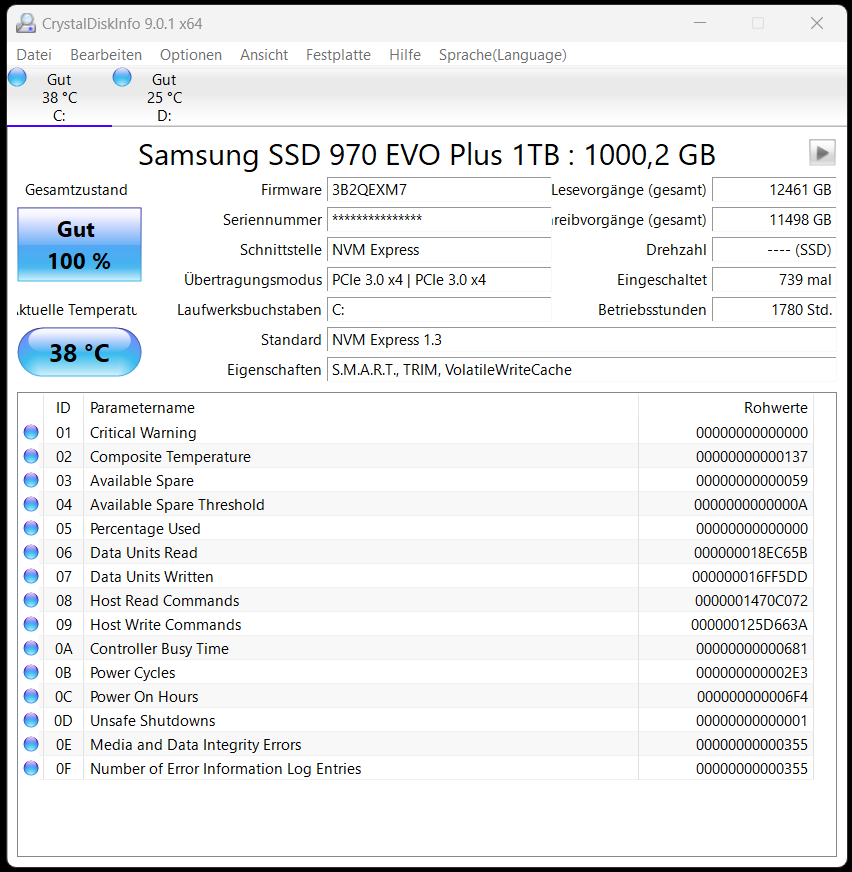Open the Hilfe menu
This screenshot has width=852, height=872.
click(405, 54)
